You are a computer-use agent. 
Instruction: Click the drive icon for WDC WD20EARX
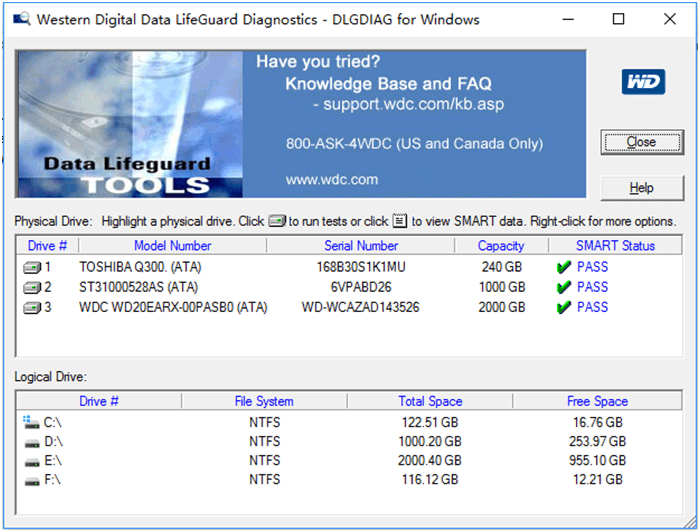click(32, 307)
